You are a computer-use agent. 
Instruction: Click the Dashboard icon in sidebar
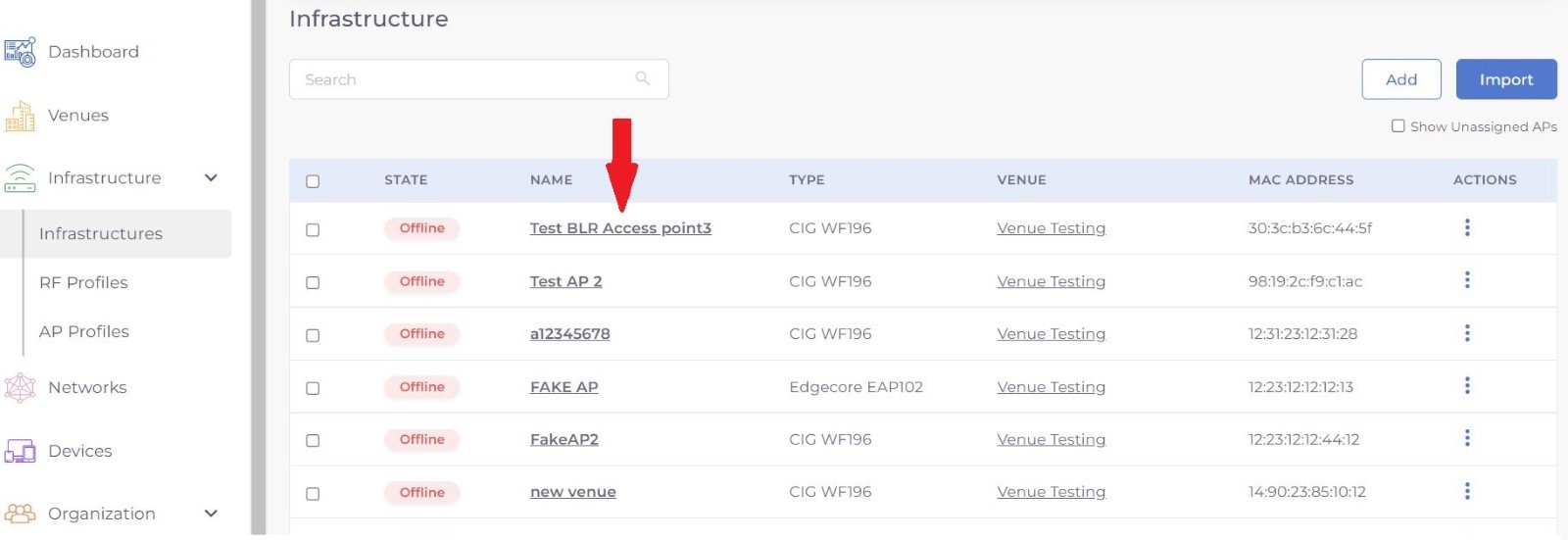(x=20, y=52)
